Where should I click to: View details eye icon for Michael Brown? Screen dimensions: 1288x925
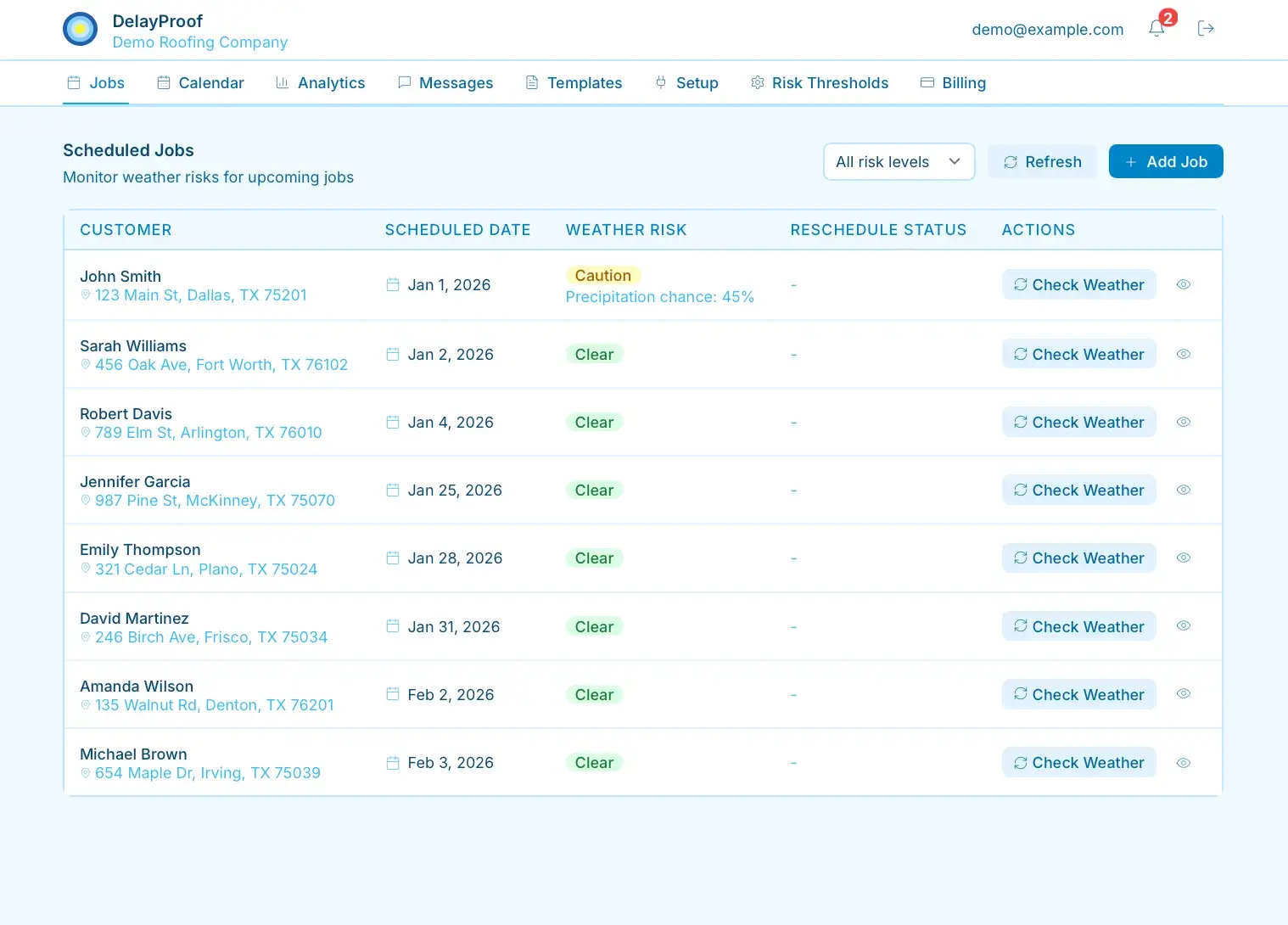click(1184, 763)
